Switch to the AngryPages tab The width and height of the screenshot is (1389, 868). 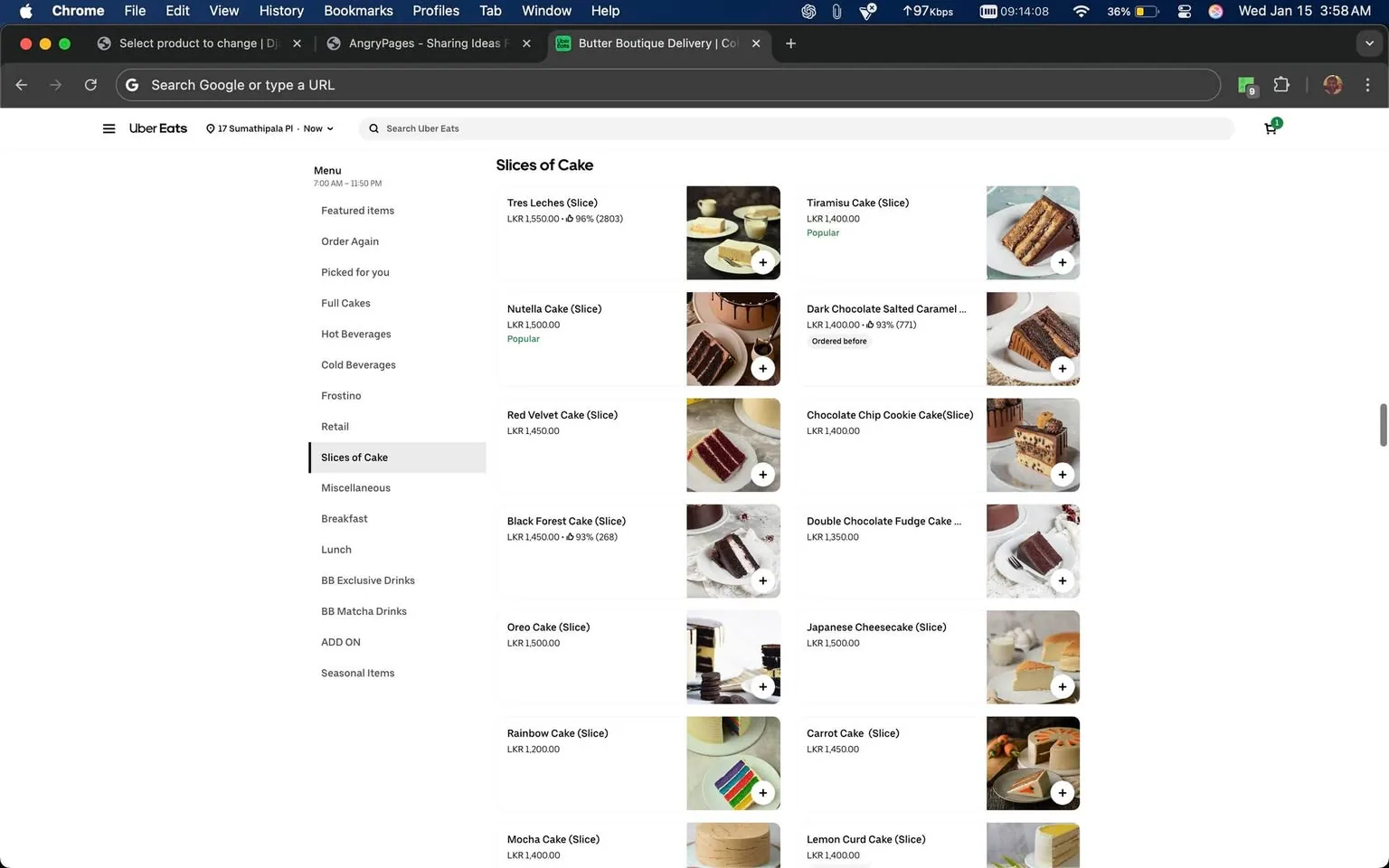(425, 42)
